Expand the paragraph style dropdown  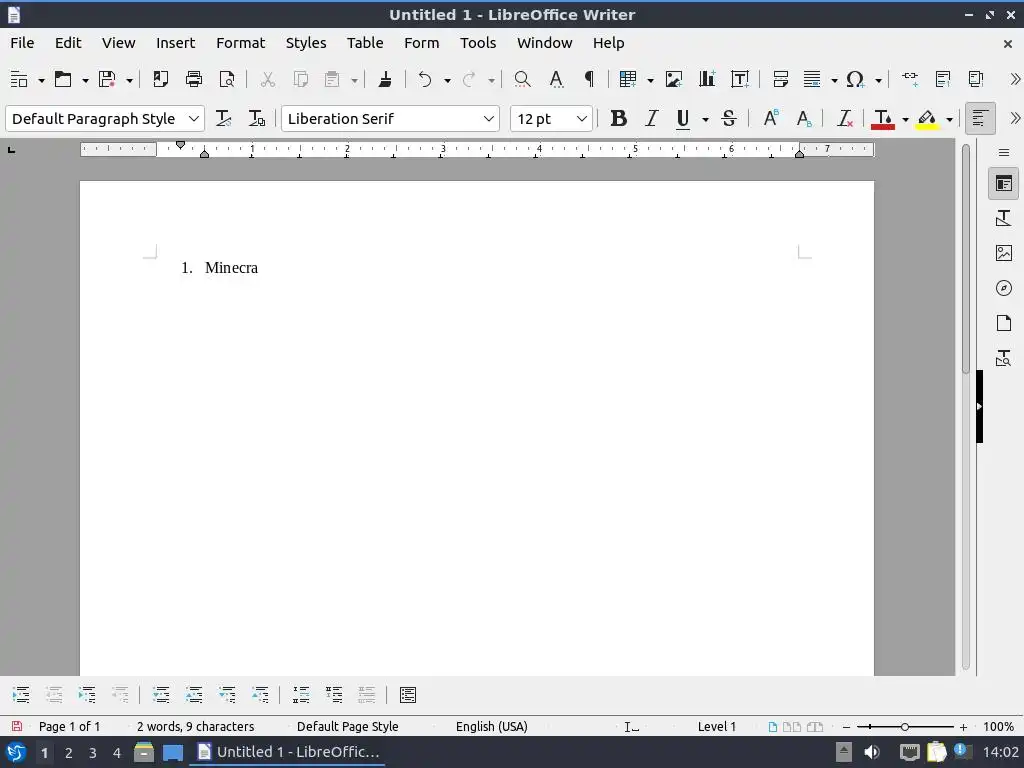pos(194,119)
